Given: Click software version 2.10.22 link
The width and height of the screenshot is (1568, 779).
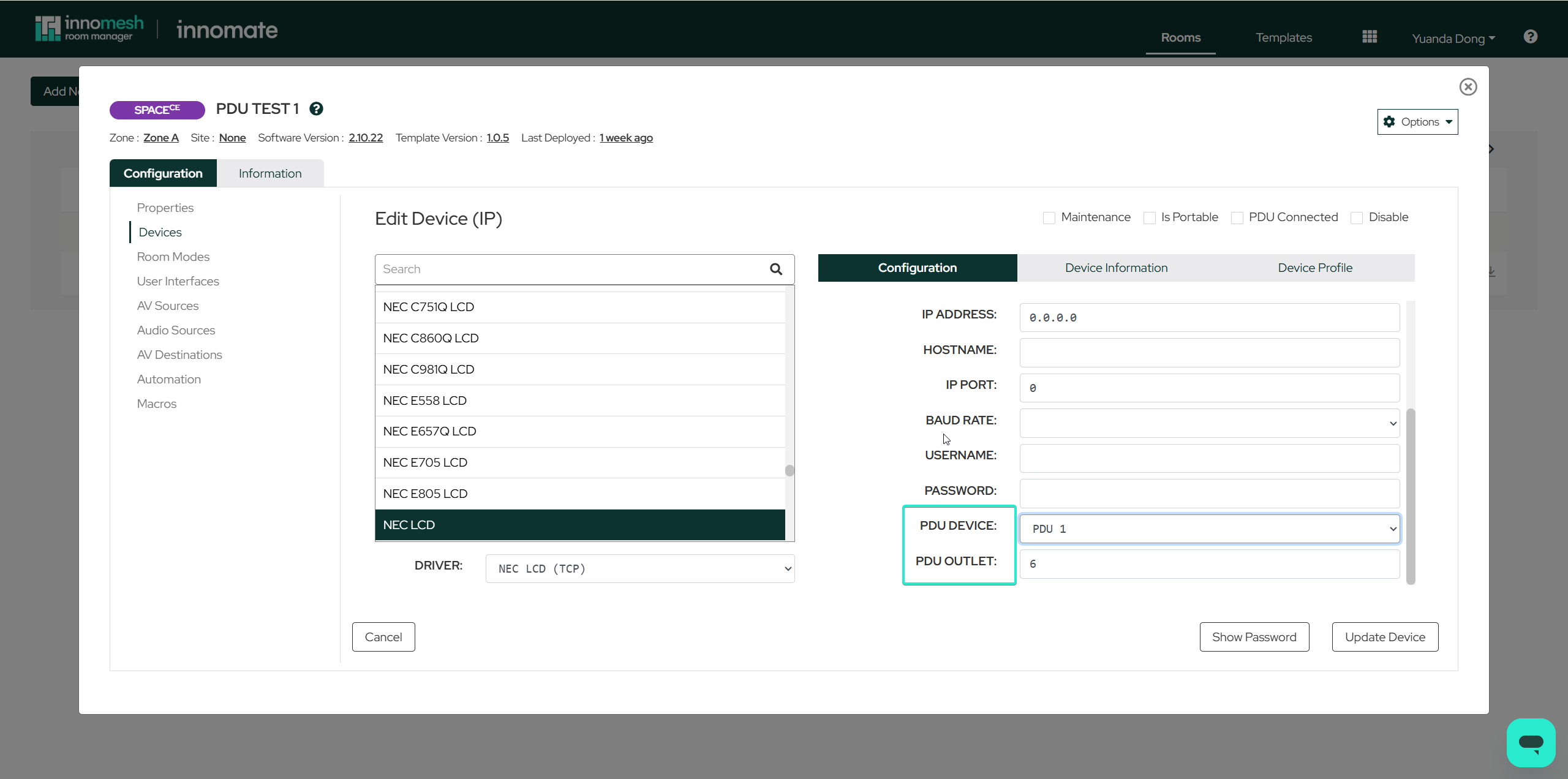Looking at the screenshot, I should point(366,138).
